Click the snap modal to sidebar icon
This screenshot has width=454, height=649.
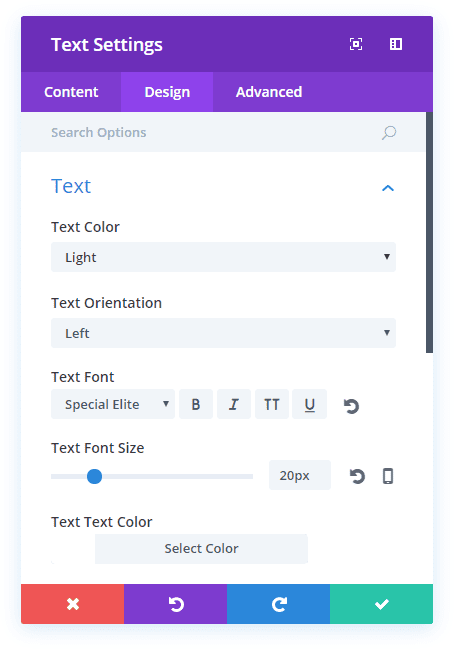396,44
